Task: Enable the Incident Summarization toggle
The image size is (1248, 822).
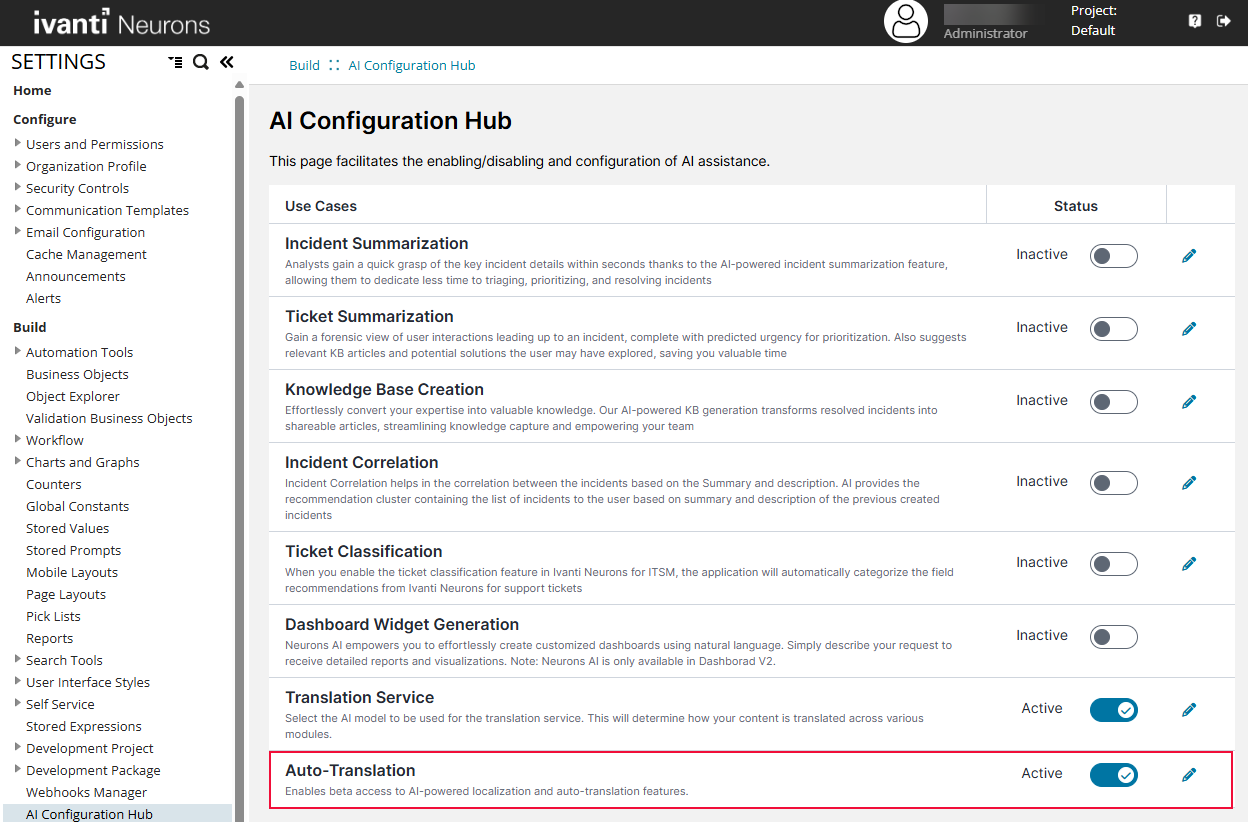Action: 1113,256
